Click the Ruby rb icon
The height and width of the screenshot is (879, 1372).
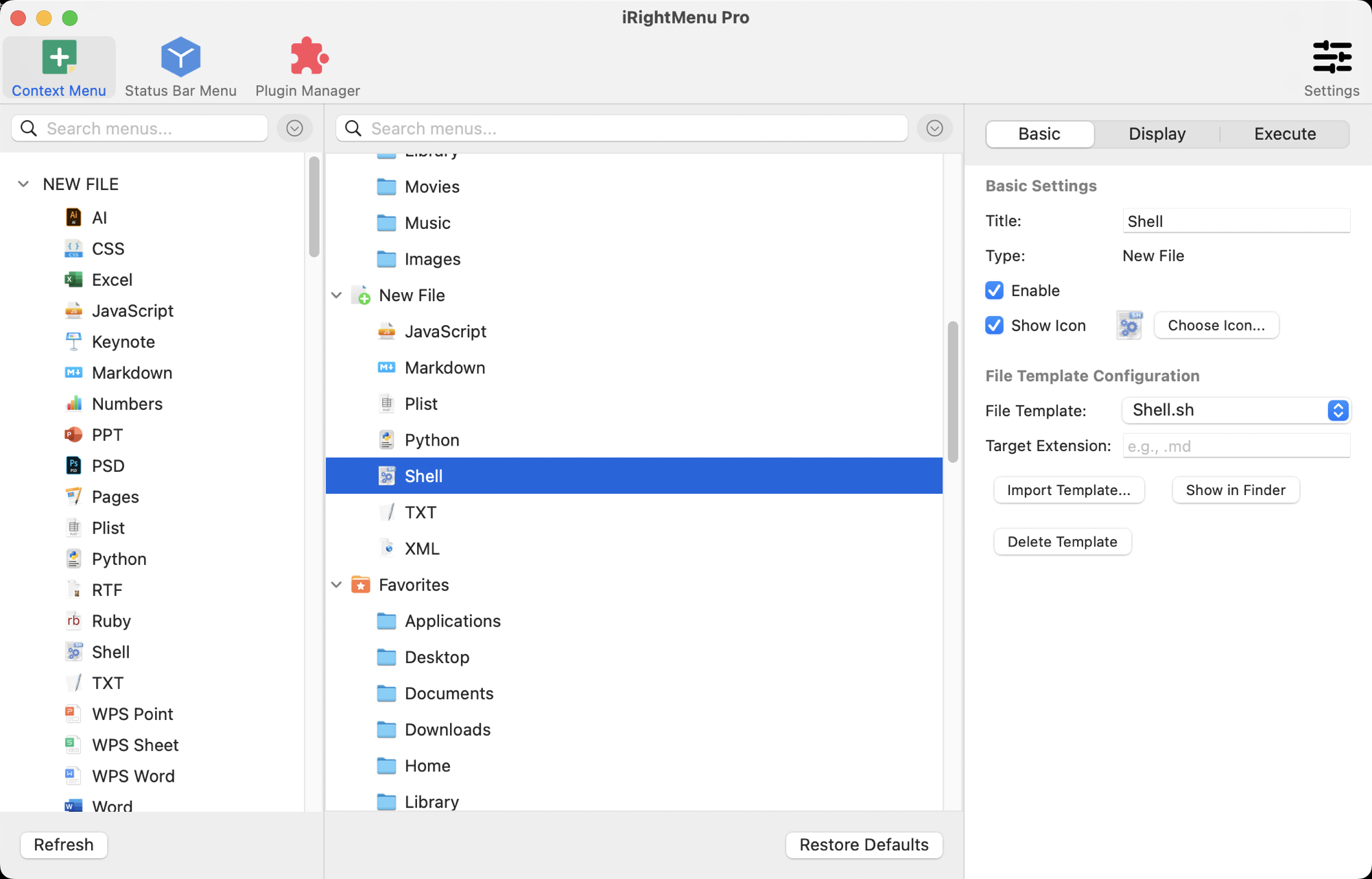[73, 621]
